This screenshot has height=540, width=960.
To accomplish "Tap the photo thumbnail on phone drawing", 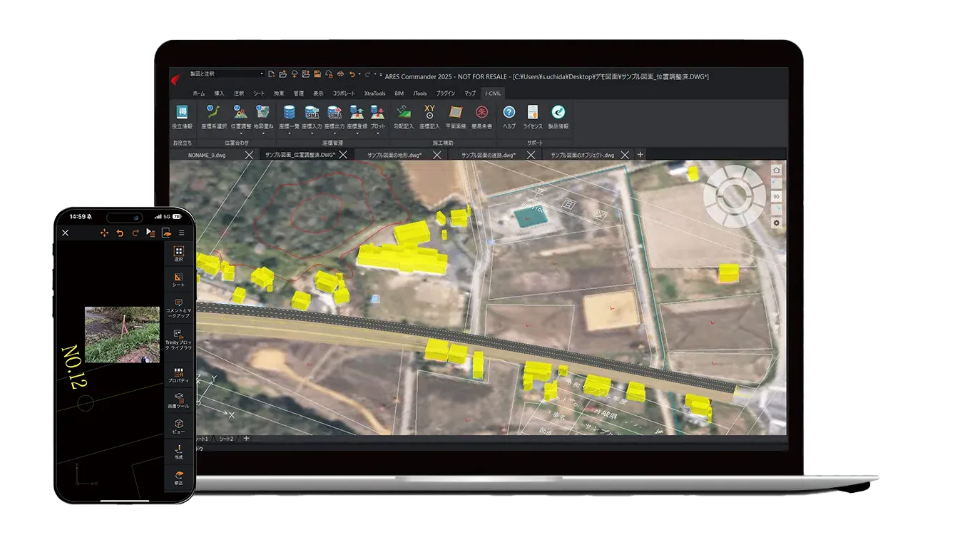I will coord(121,334).
